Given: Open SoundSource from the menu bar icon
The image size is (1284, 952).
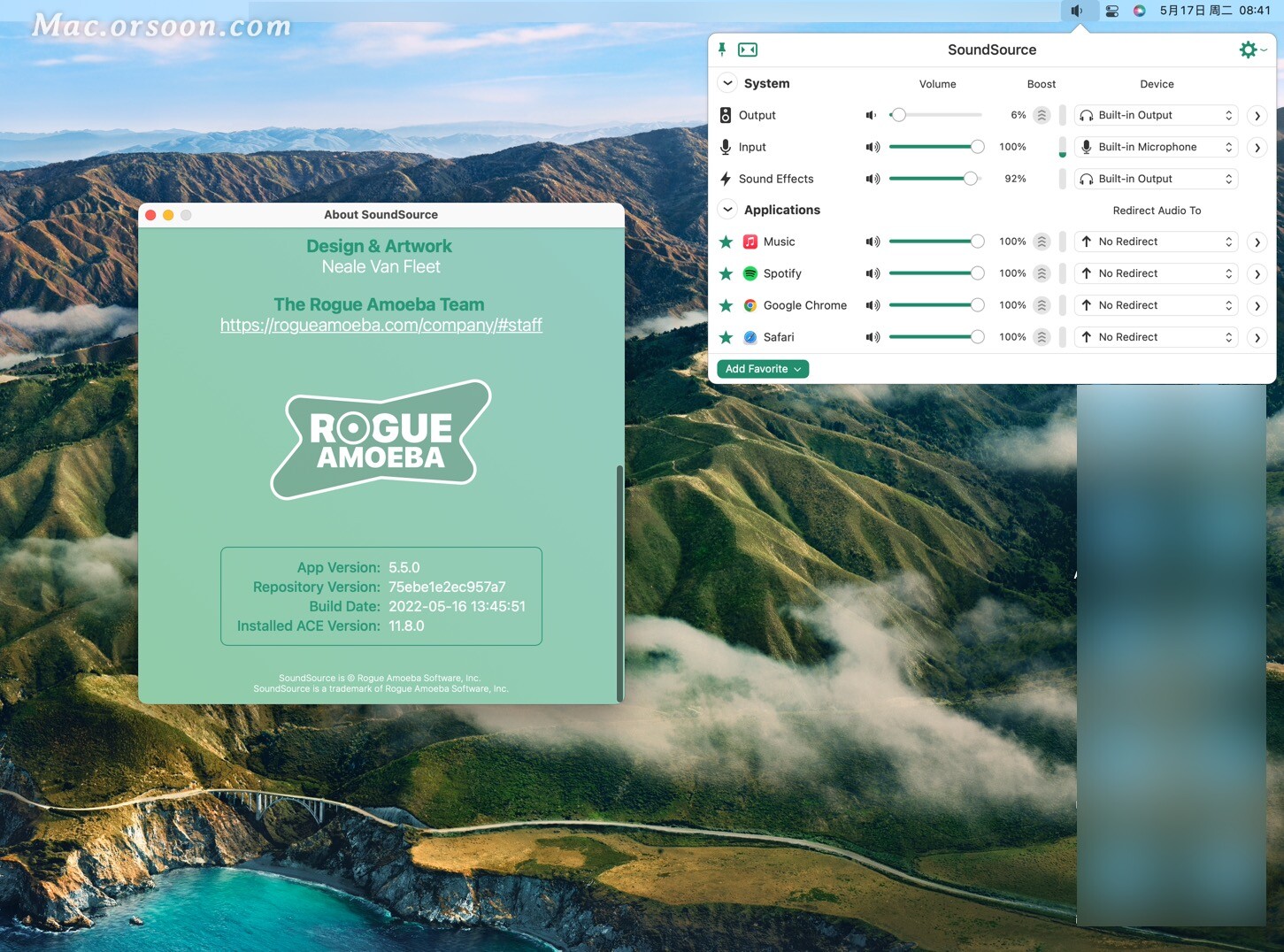Looking at the screenshot, I should [x=1079, y=11].
